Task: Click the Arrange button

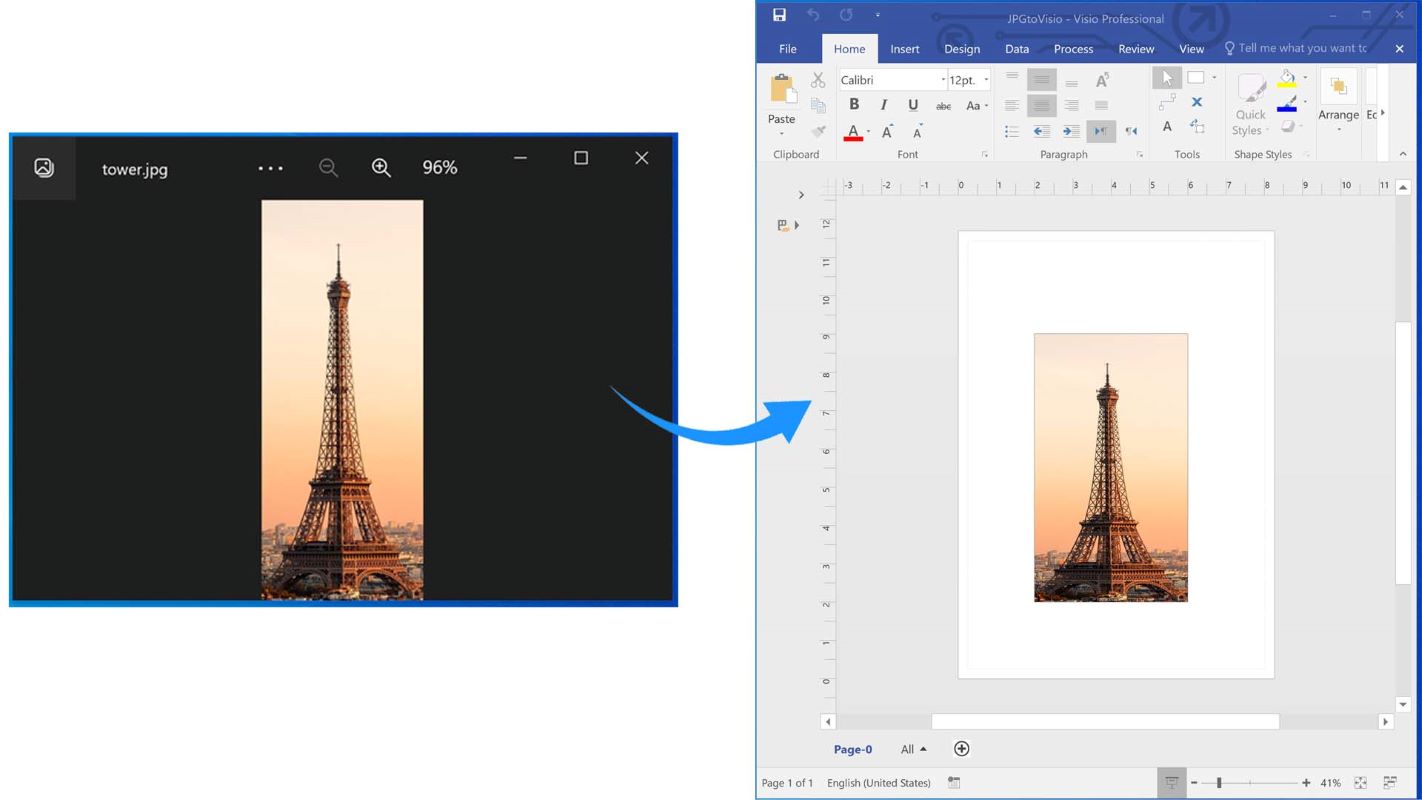Action: click(x=1338, y=100)
